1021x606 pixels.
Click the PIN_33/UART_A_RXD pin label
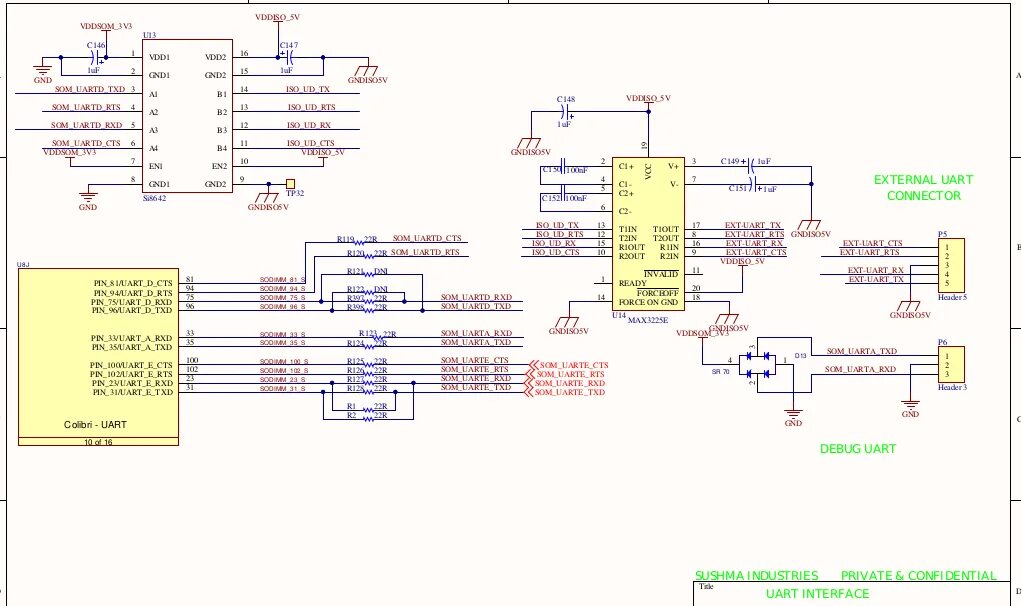coord(132,338)
